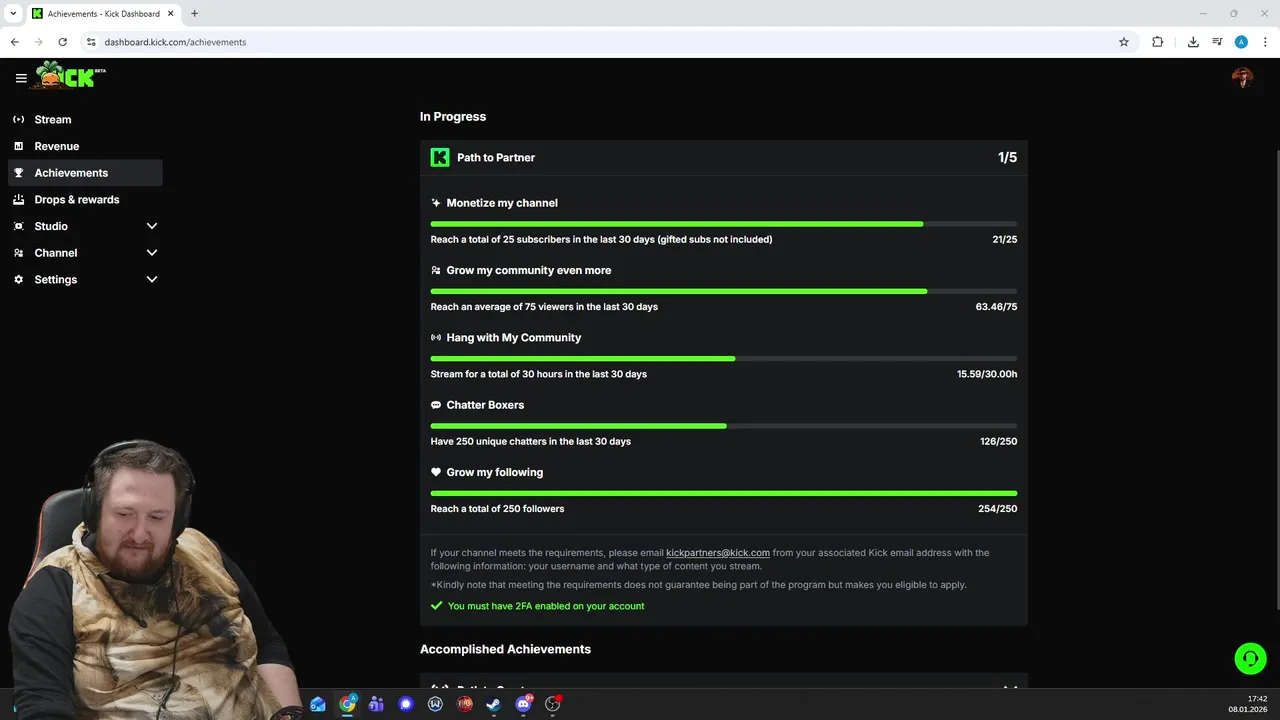Image resolution: width=1280 pixels, height=720 pixels.
Task: Open the Stream sidebar page
Action: 85,119
